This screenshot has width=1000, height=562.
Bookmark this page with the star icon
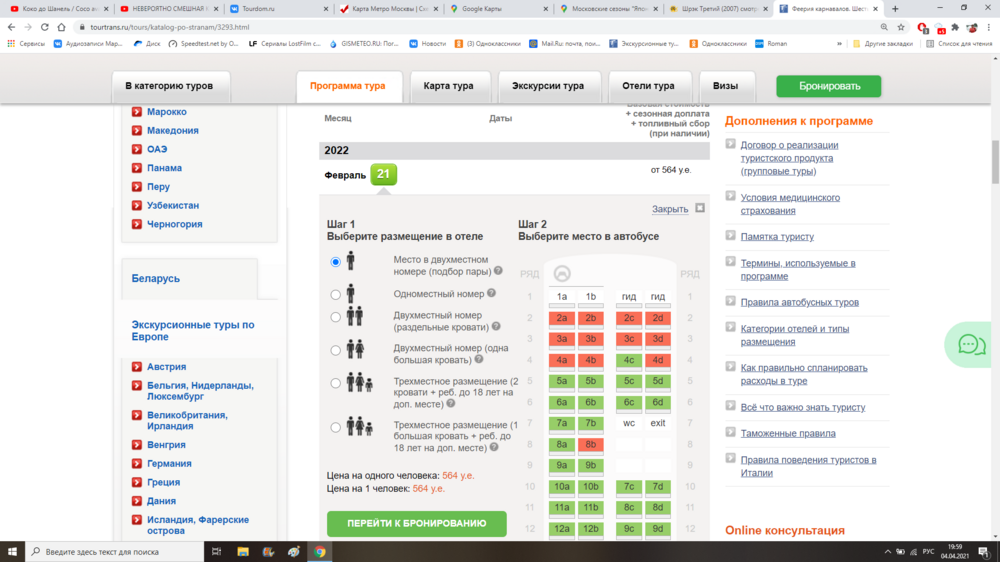click(904, 27)
